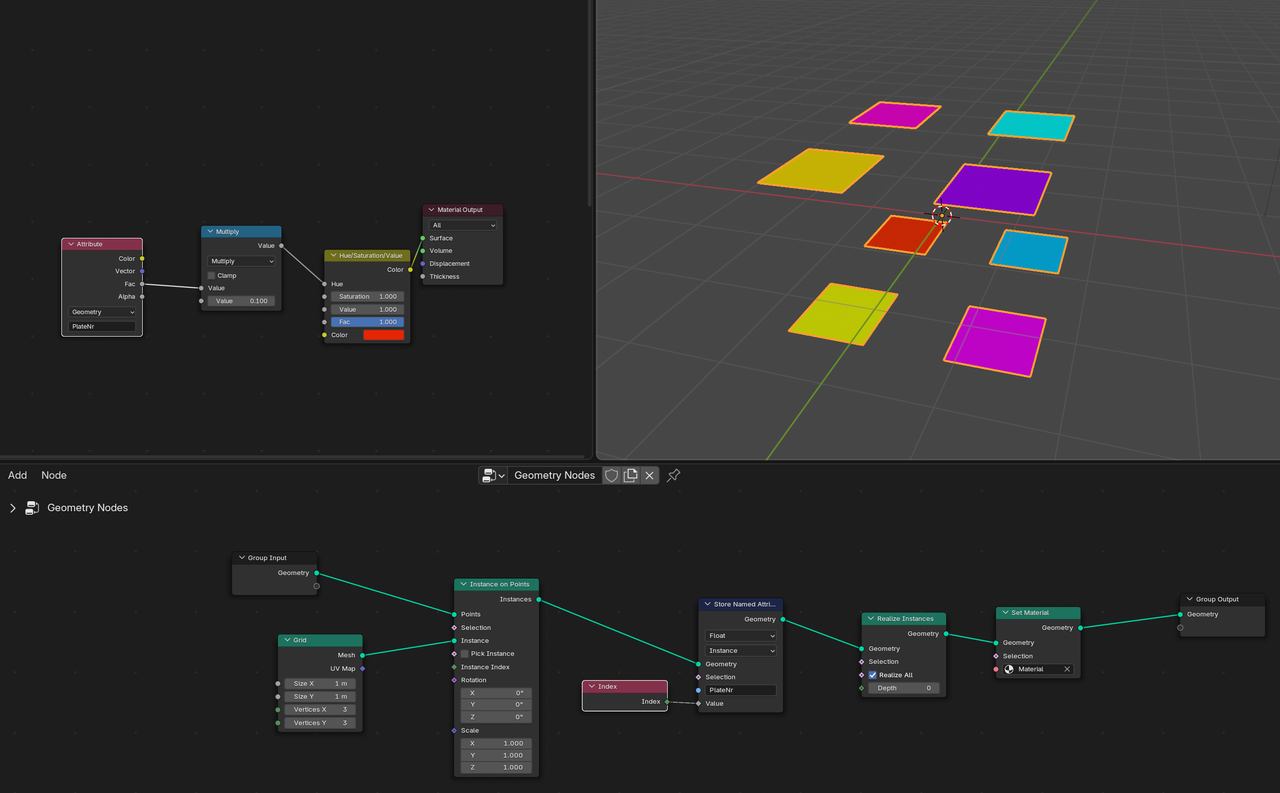Open the node group browse icon

[492, 475]
